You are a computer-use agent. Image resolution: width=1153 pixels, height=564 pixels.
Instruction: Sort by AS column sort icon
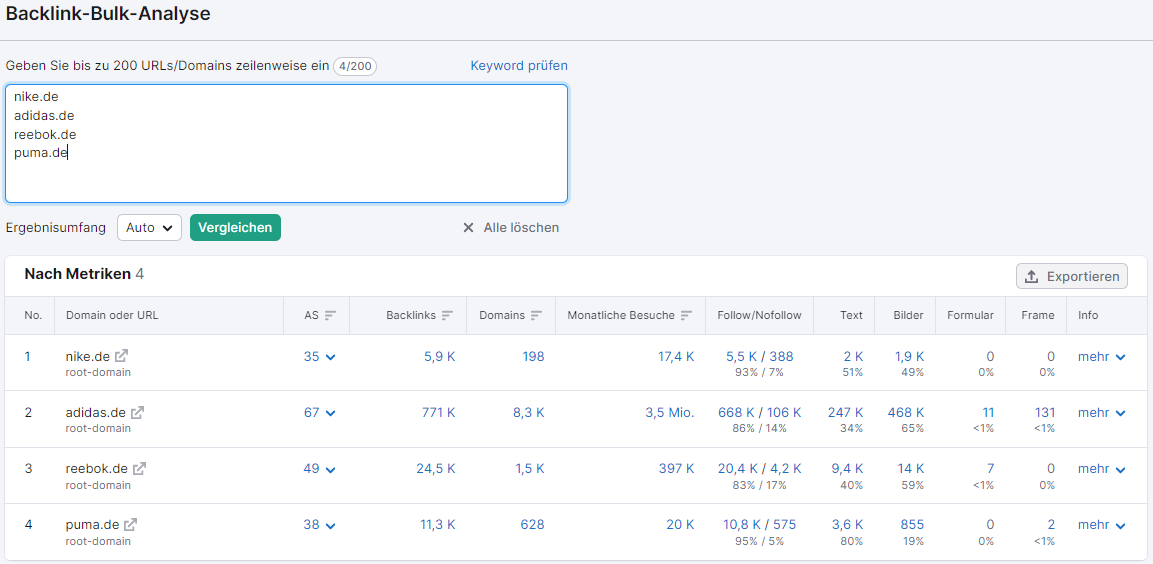331,315
